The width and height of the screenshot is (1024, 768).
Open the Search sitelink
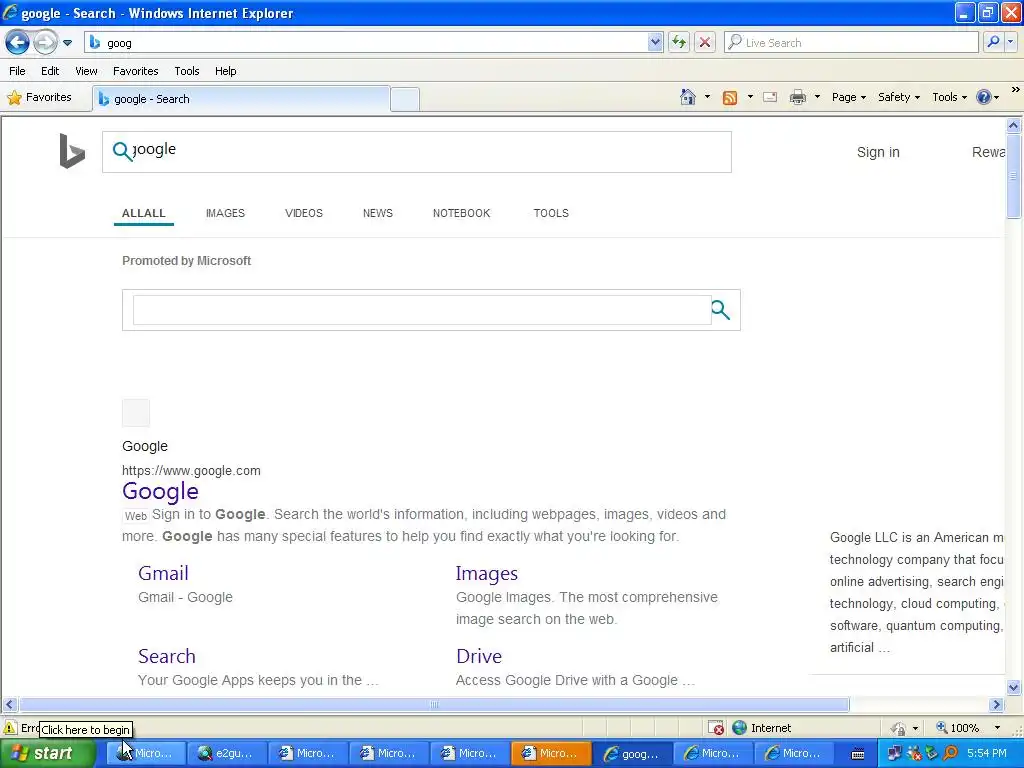(x=167, y=656)
